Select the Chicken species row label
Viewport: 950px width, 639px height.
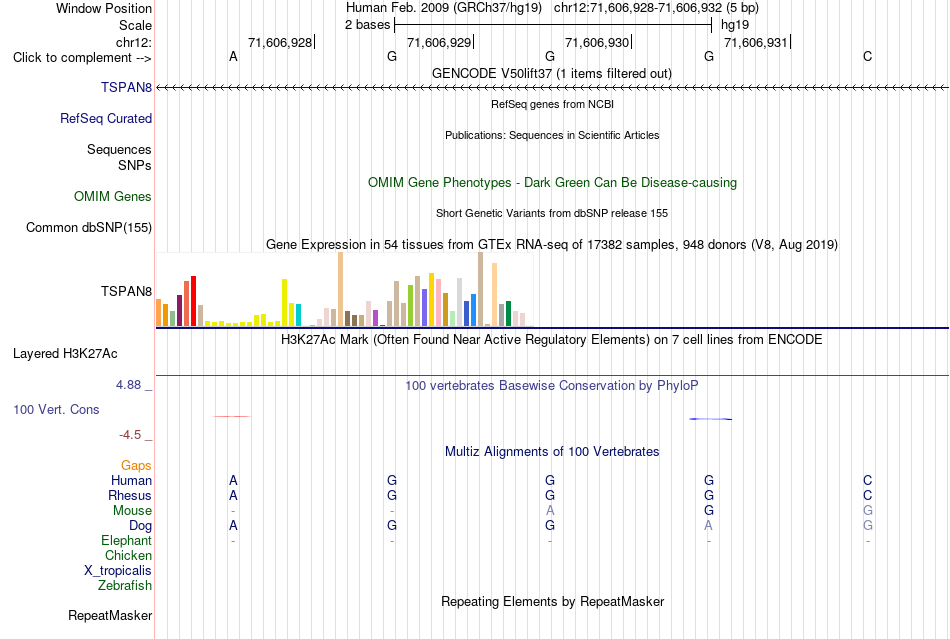tap(128, 555)
